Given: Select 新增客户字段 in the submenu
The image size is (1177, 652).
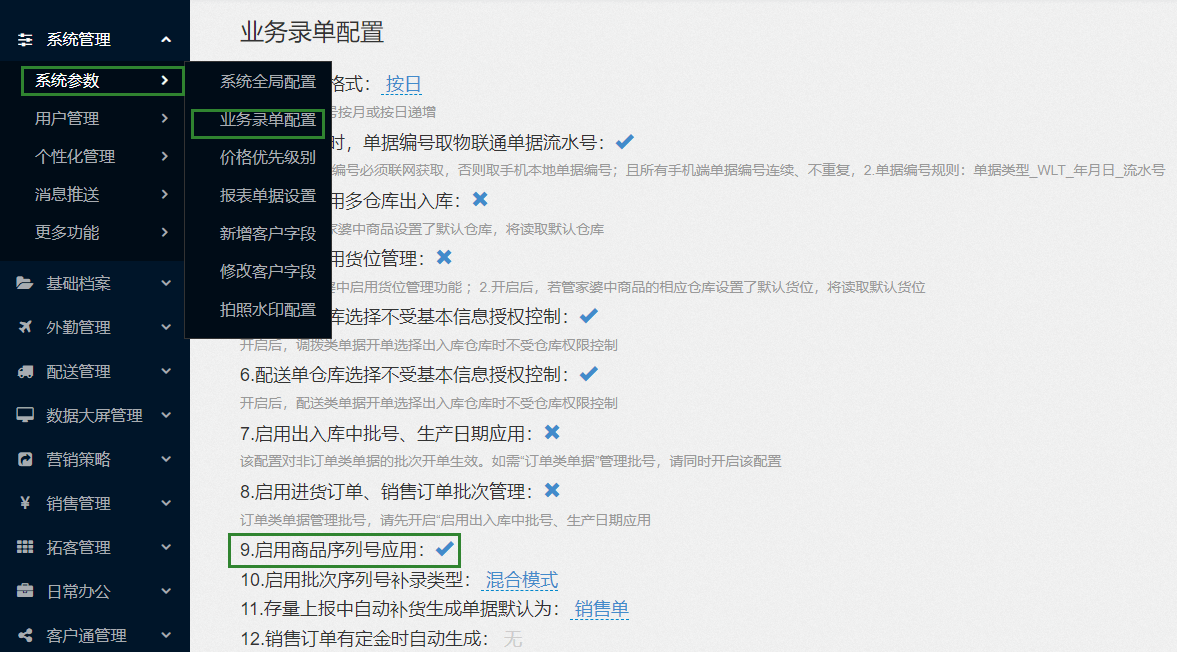Looking at the screenshot, I should (267, 233).
